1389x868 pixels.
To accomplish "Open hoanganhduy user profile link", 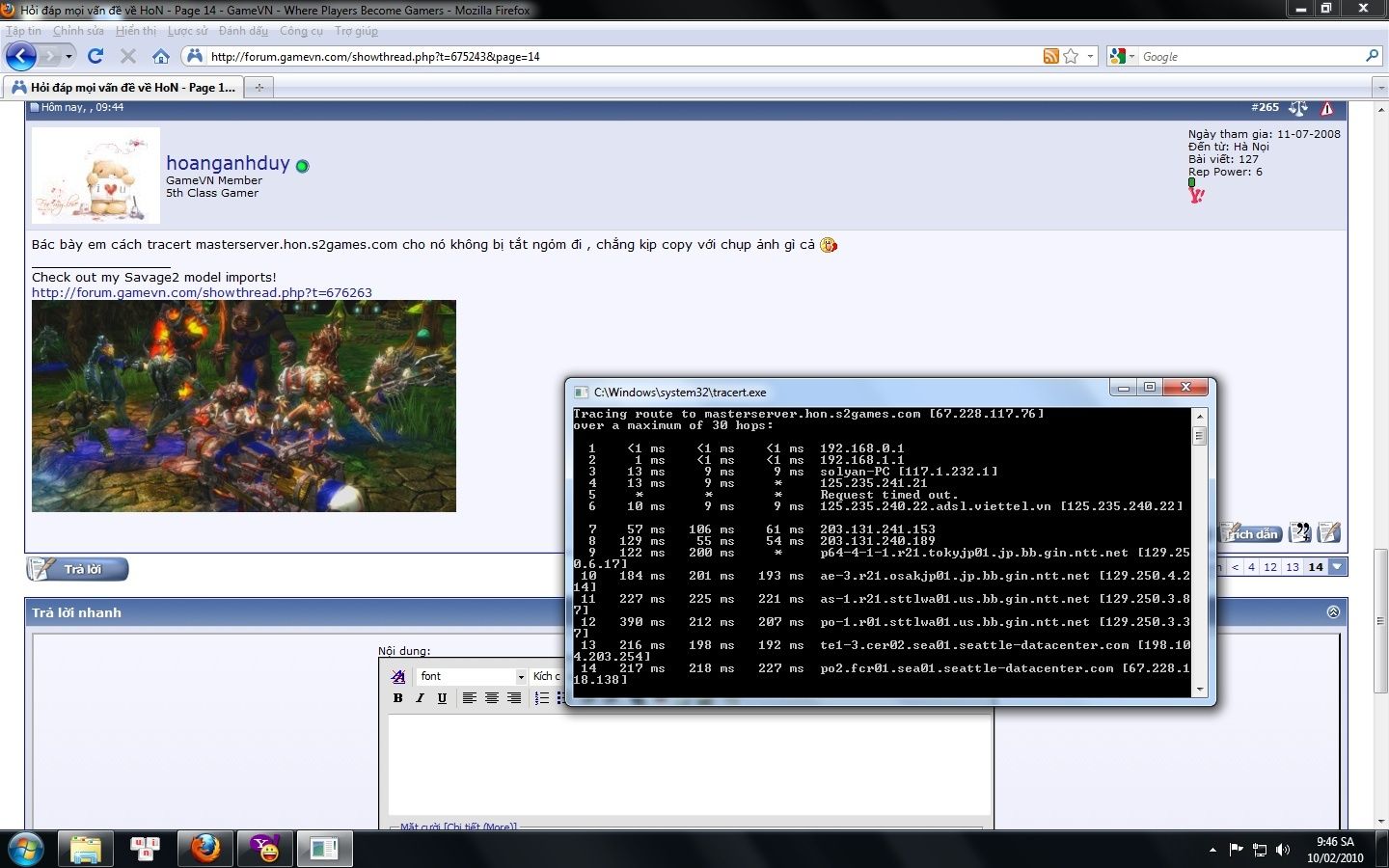I will (228, 163).
